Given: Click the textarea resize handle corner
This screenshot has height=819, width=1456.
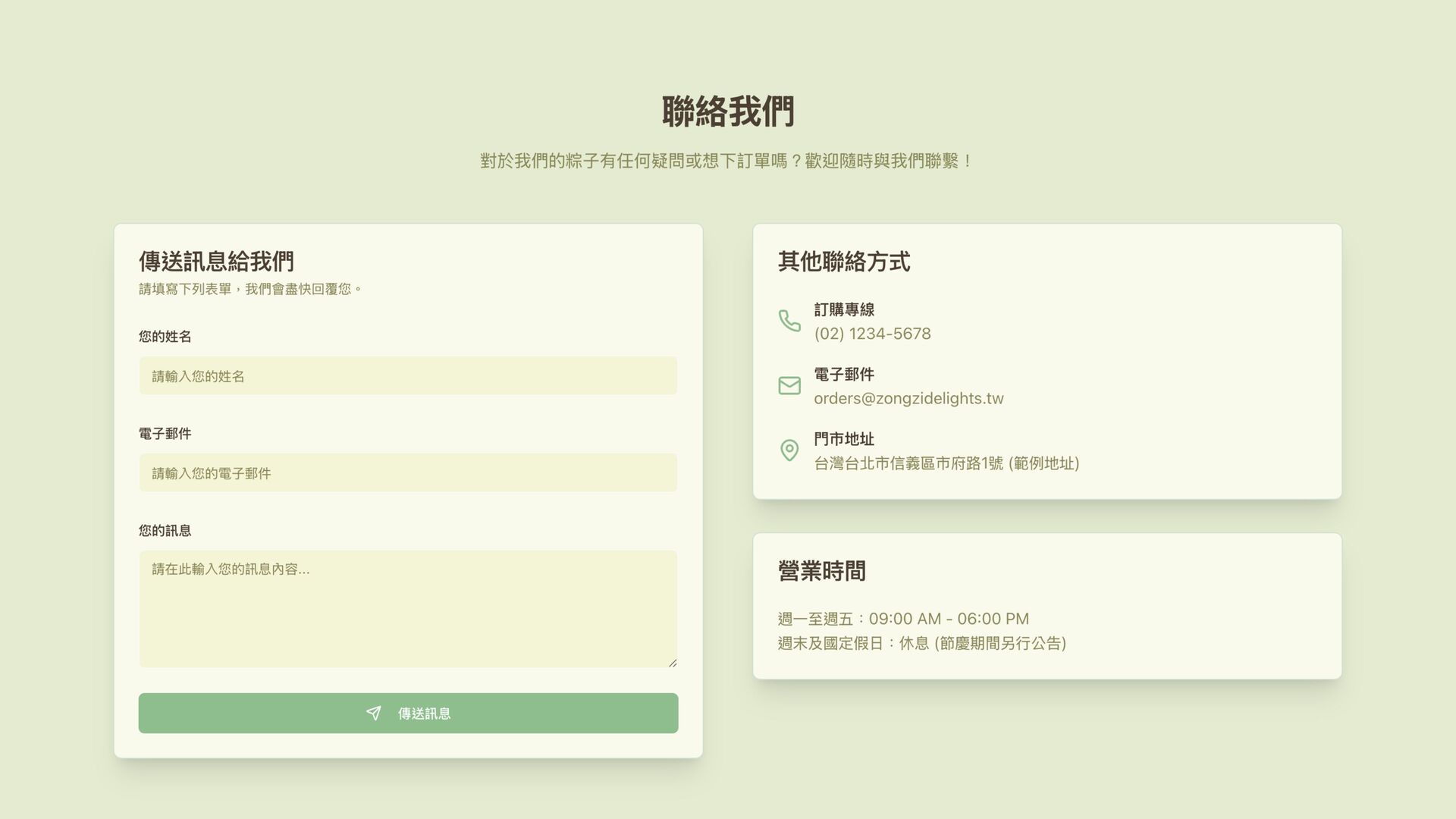Looking at the screenshot, I should click(x=673, y=663).
